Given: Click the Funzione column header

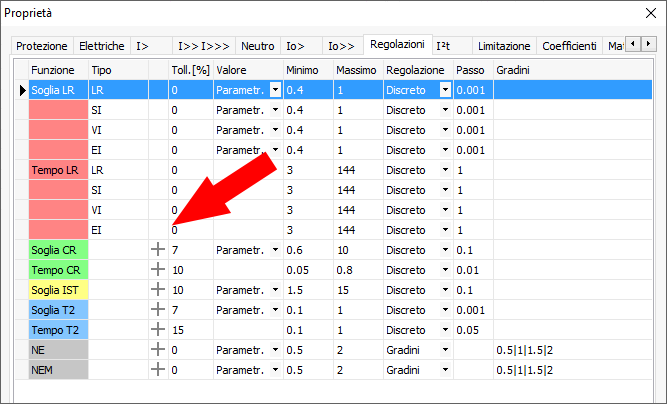Looking at the screenshot, I should (x=52, y=70).
